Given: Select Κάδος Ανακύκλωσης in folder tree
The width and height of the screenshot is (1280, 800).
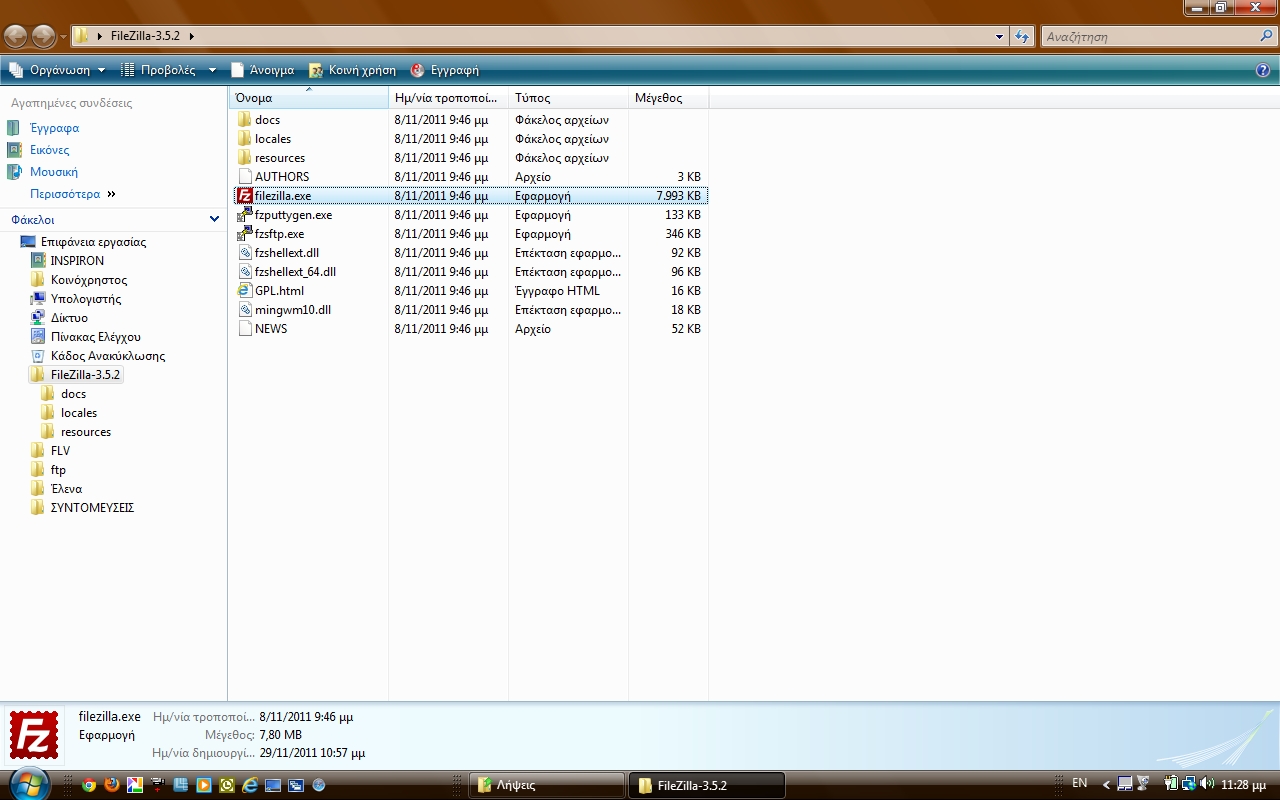Looking at the screenshot, I should pyautogui.click(x=108, y=356).
